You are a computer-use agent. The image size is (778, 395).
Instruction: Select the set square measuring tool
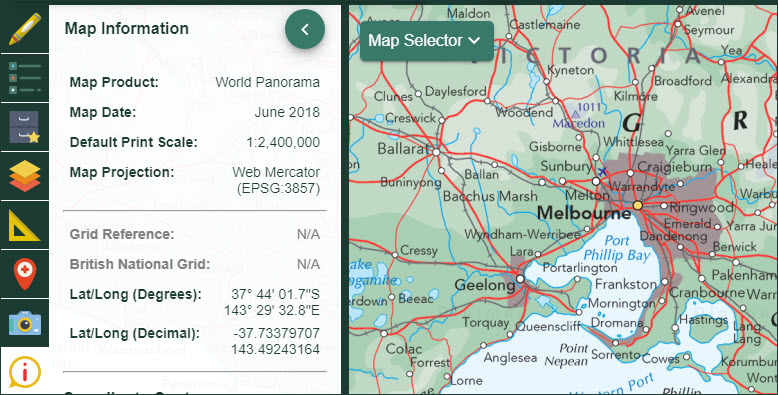tap(24, 225)
